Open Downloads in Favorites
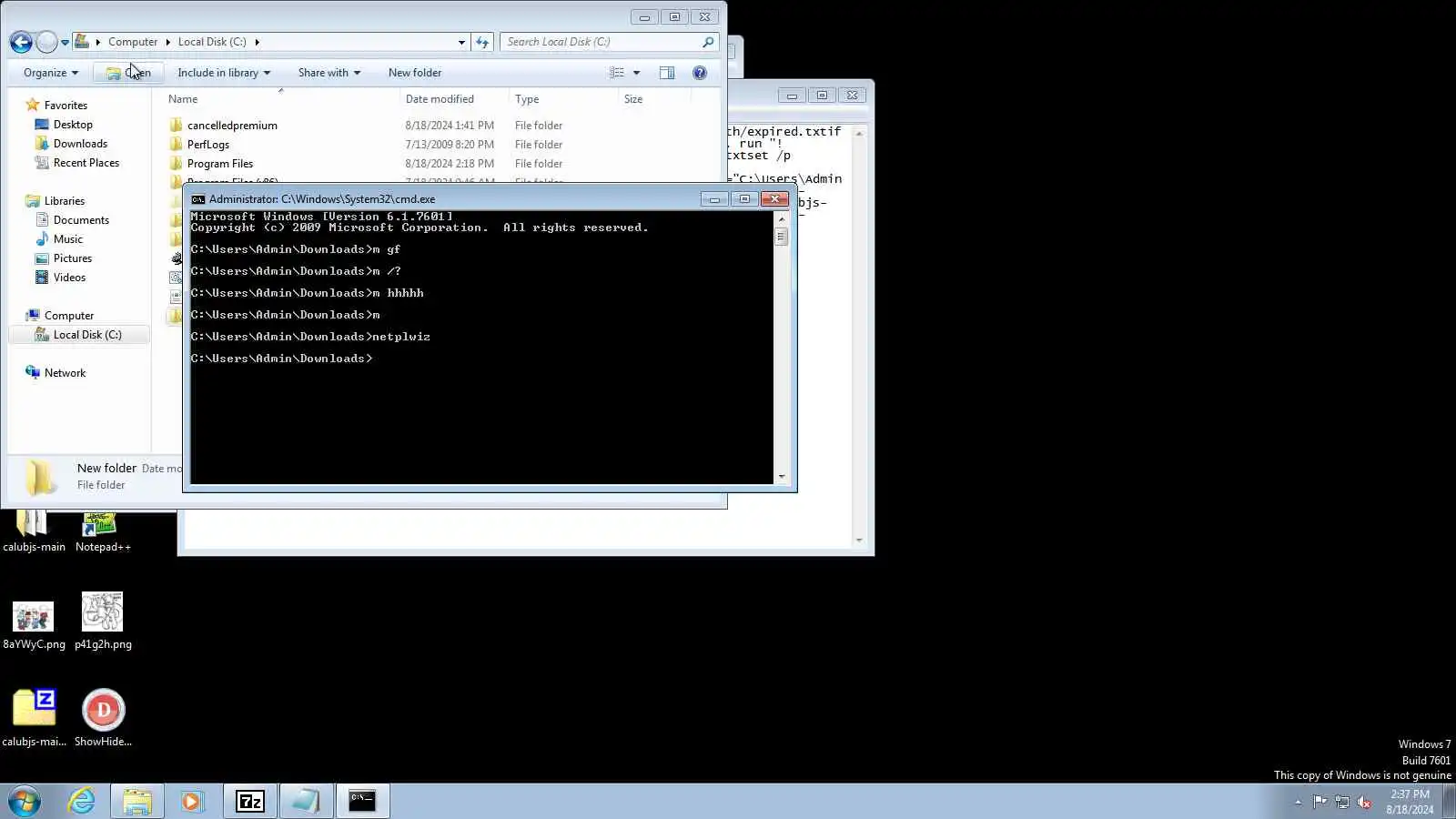1456x819 pixels. point(80,144)
